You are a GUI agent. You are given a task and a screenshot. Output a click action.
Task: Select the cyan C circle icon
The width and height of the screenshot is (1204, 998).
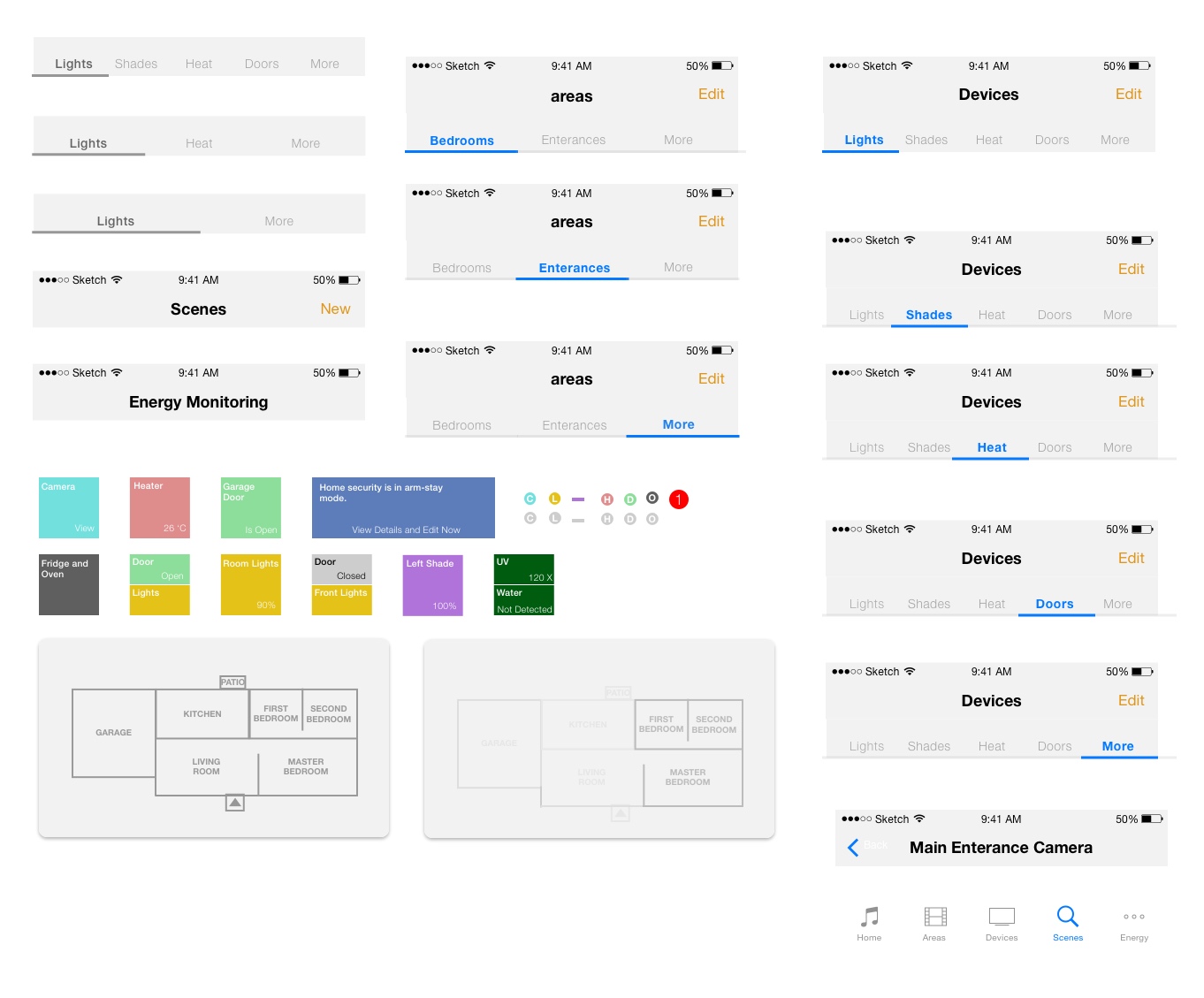point(530,499)
